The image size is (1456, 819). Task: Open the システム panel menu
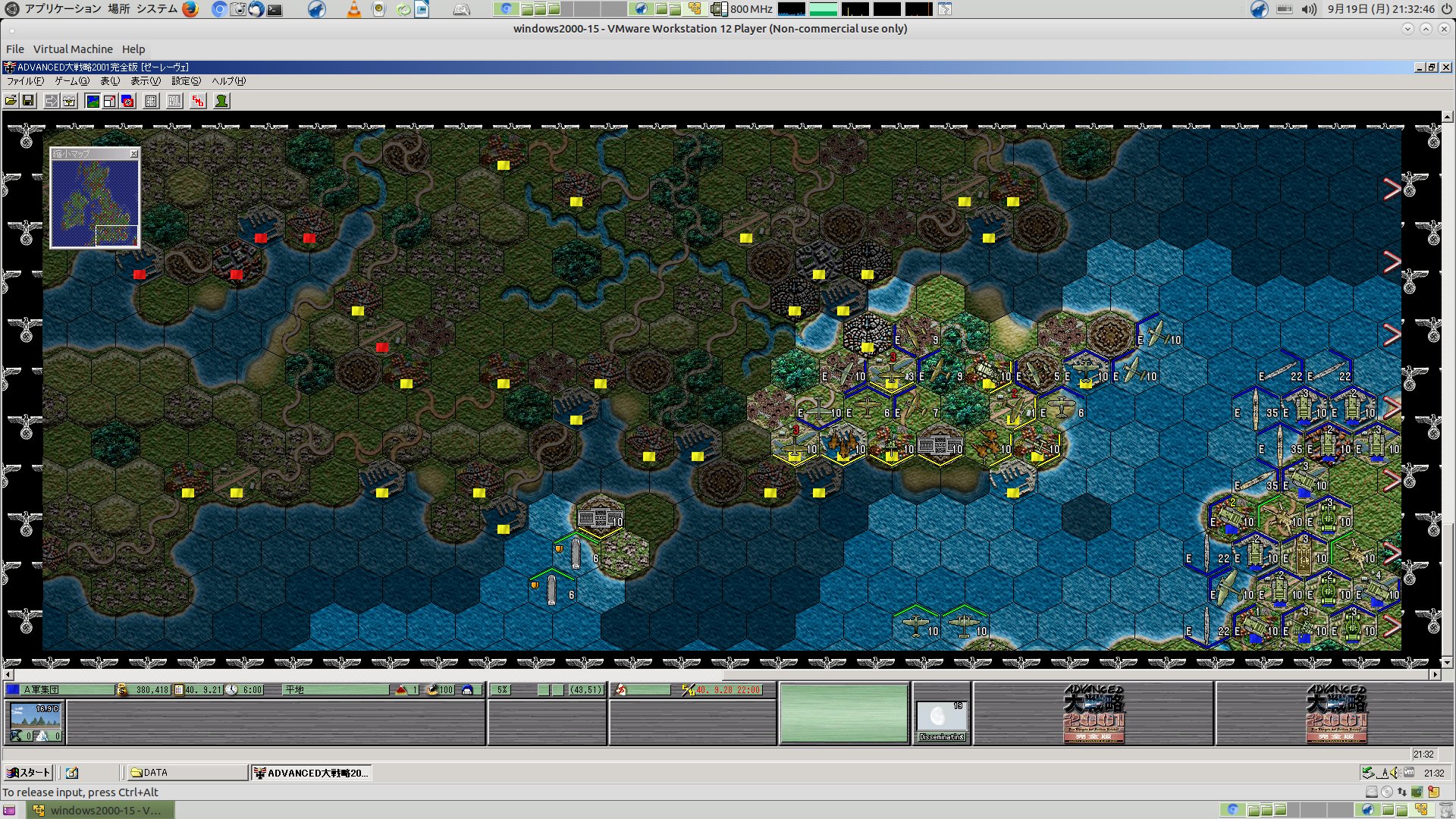[157, 9]
